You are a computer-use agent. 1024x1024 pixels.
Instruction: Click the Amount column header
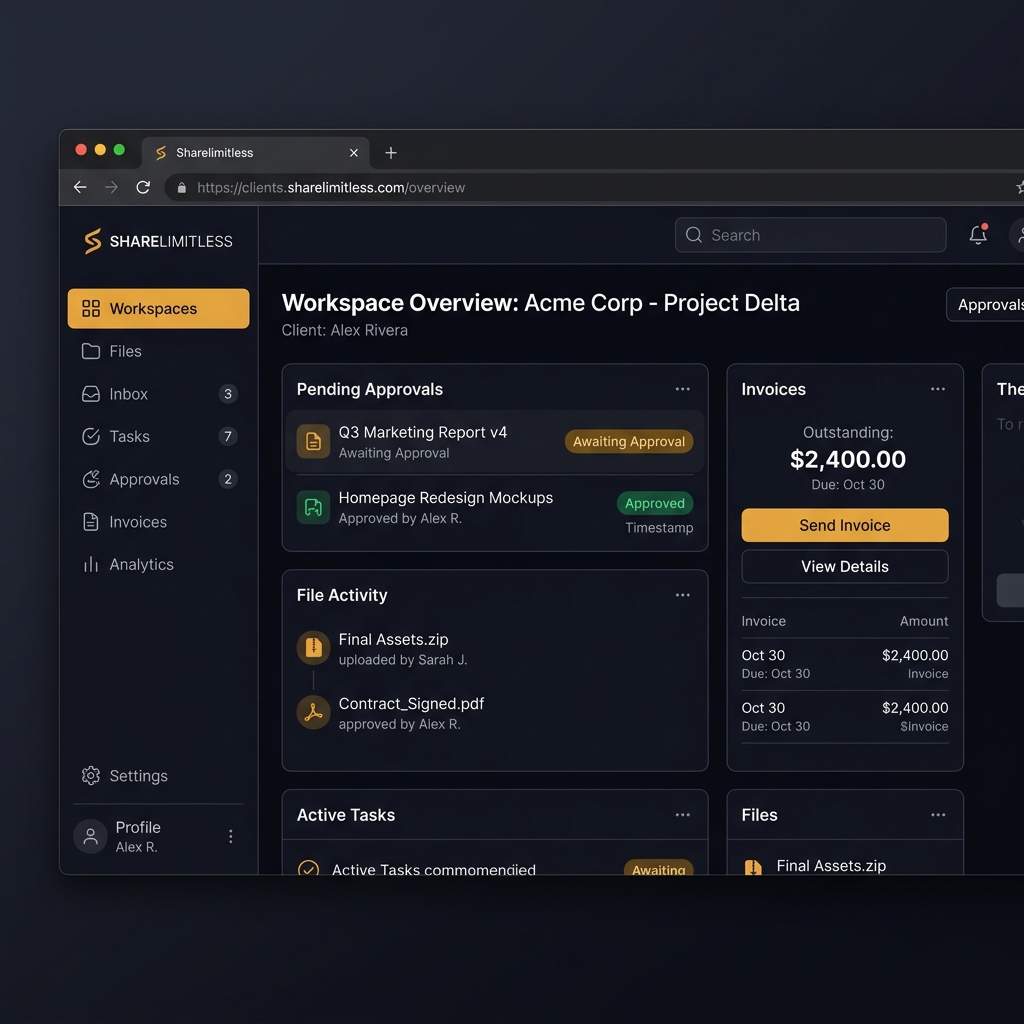pyautogui.click(x=923, y=621)
